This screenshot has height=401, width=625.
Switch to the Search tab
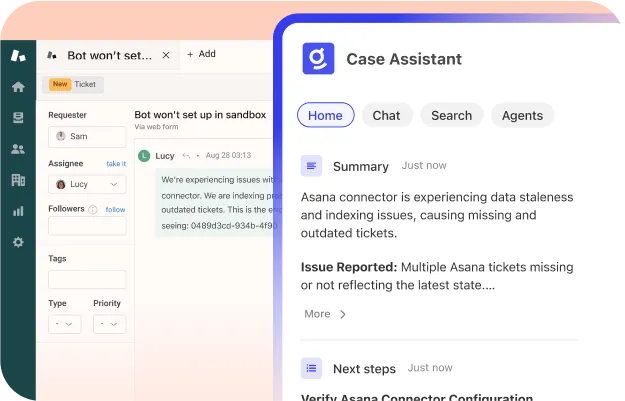[452, 115]
